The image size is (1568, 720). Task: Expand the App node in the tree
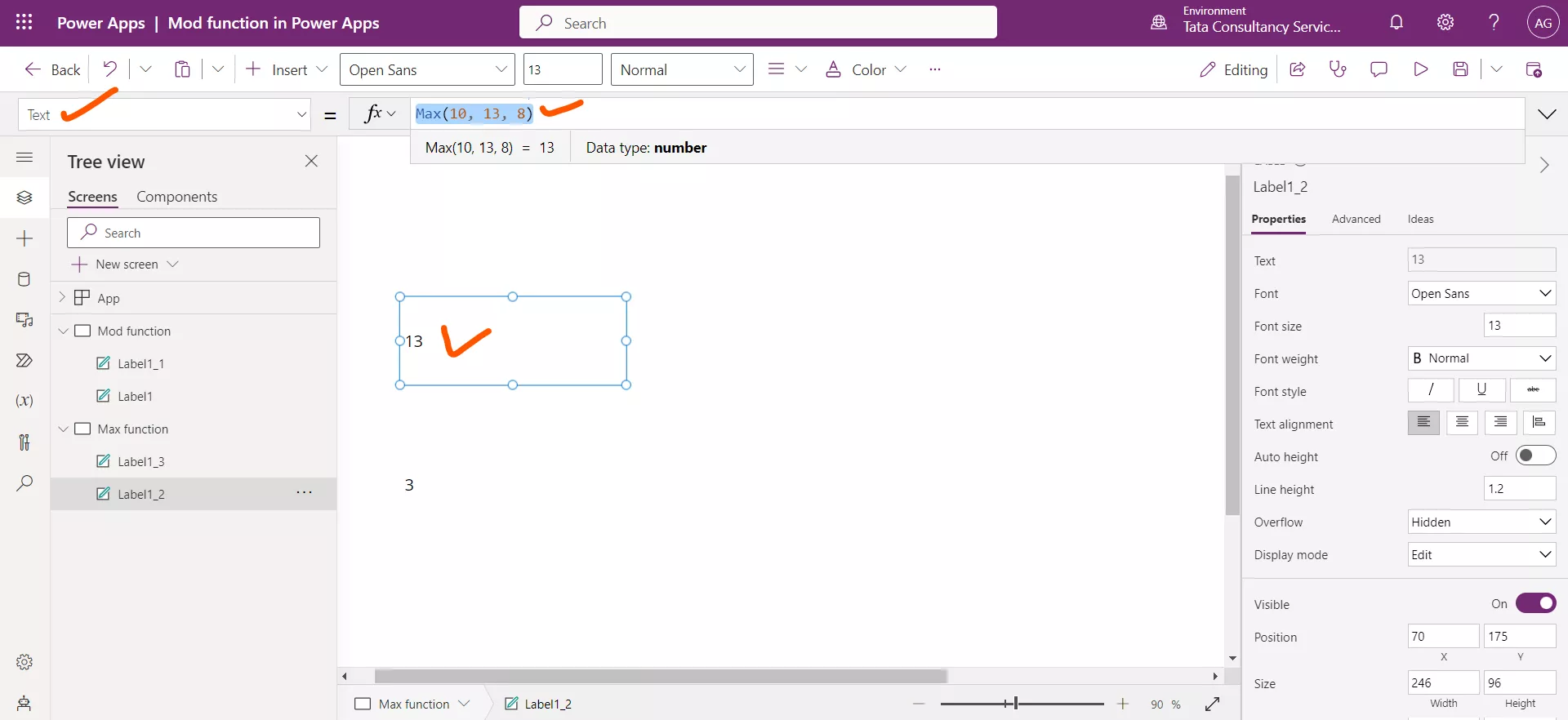point(62,298)
